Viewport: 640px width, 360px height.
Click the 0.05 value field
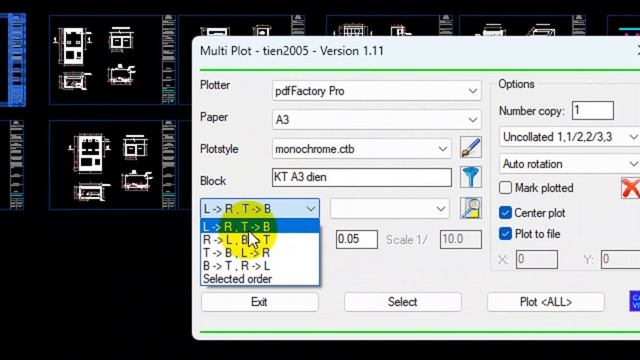357,239
